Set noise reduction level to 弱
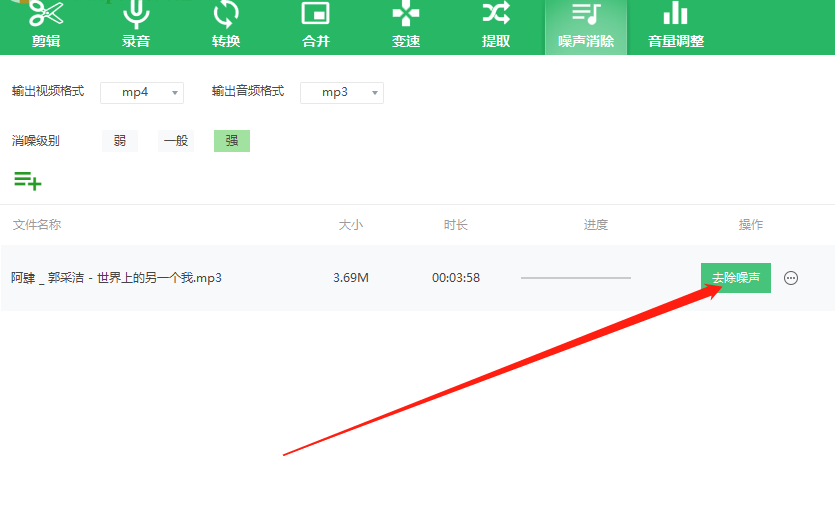Screen dimensions: 835x509 (x=120, y=141)
